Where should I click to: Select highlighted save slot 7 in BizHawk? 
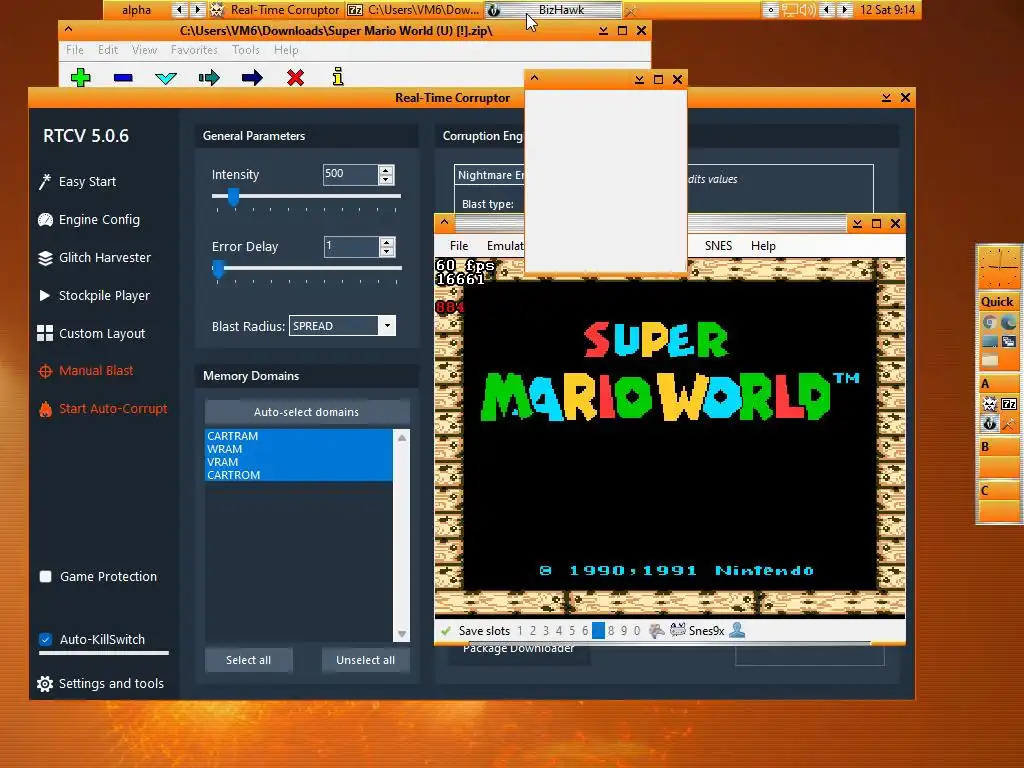(598, 631)
